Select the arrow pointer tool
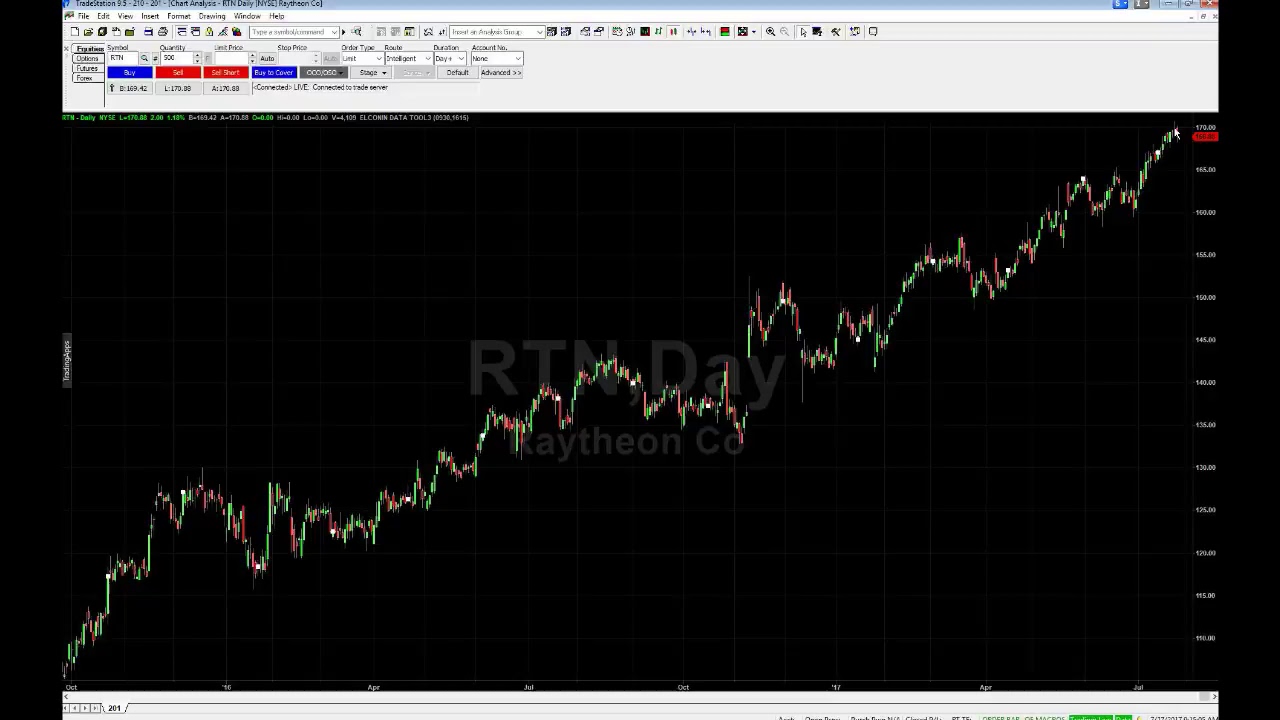Image resolution: width=1280 pixels, height=720 pixels. pyautogui.click(x=803, y=32)
